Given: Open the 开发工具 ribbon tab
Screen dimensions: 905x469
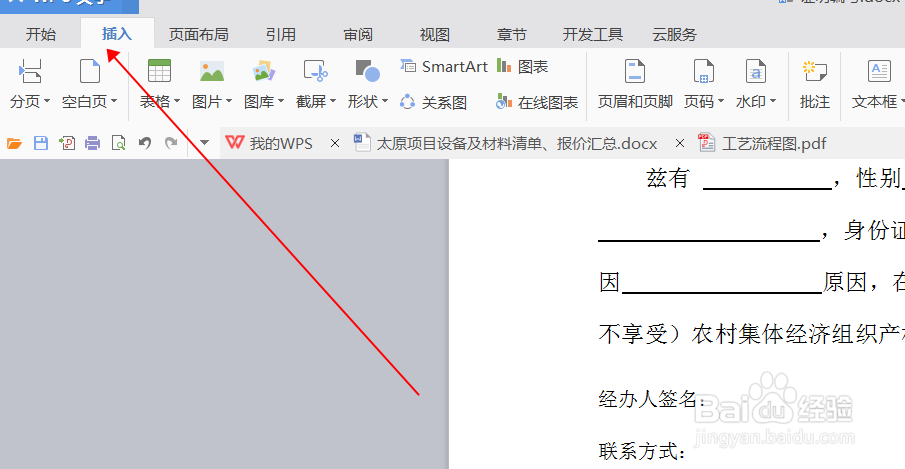Looking at the screenshot, I should click(x=593, y=35).
